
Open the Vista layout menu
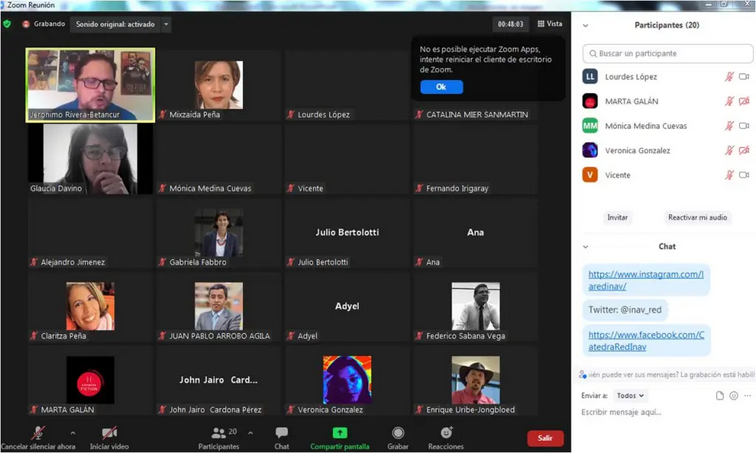pos(550,24)
